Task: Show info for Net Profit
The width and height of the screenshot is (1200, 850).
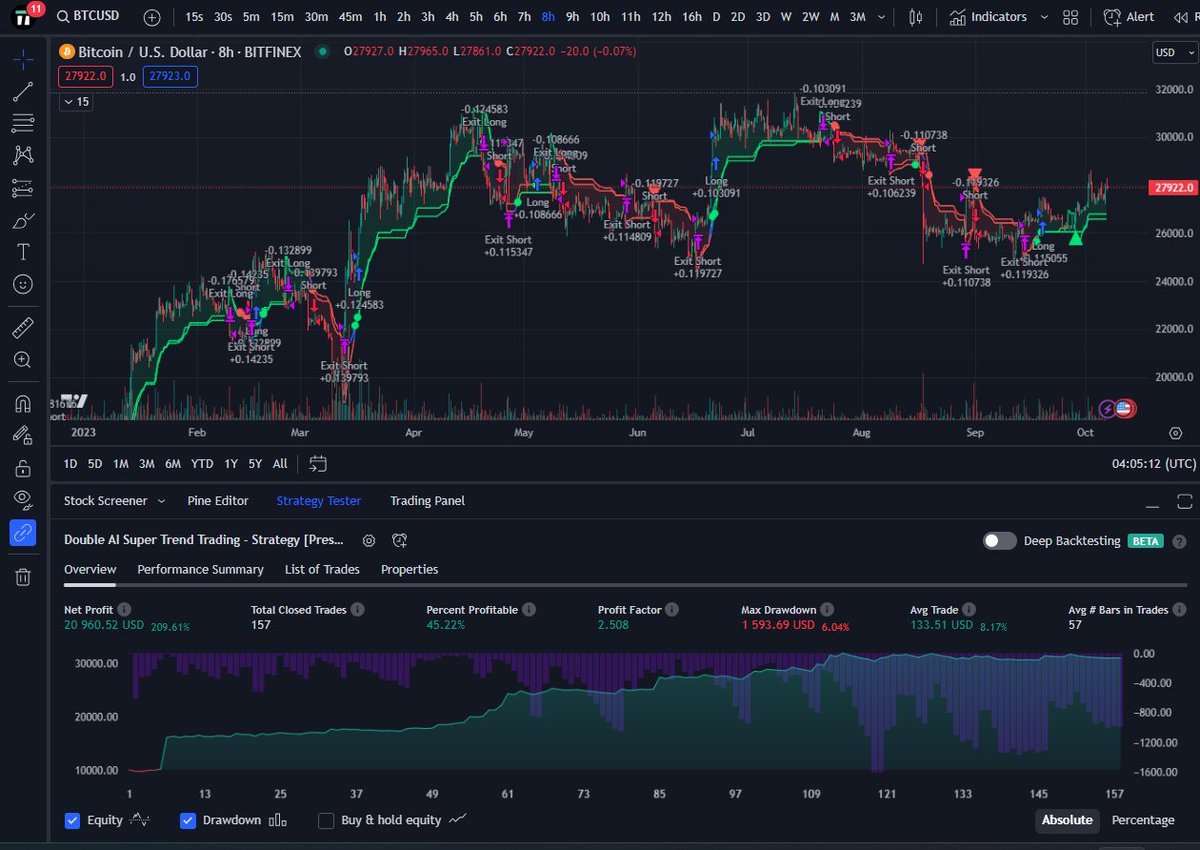Action: (123, 609)
